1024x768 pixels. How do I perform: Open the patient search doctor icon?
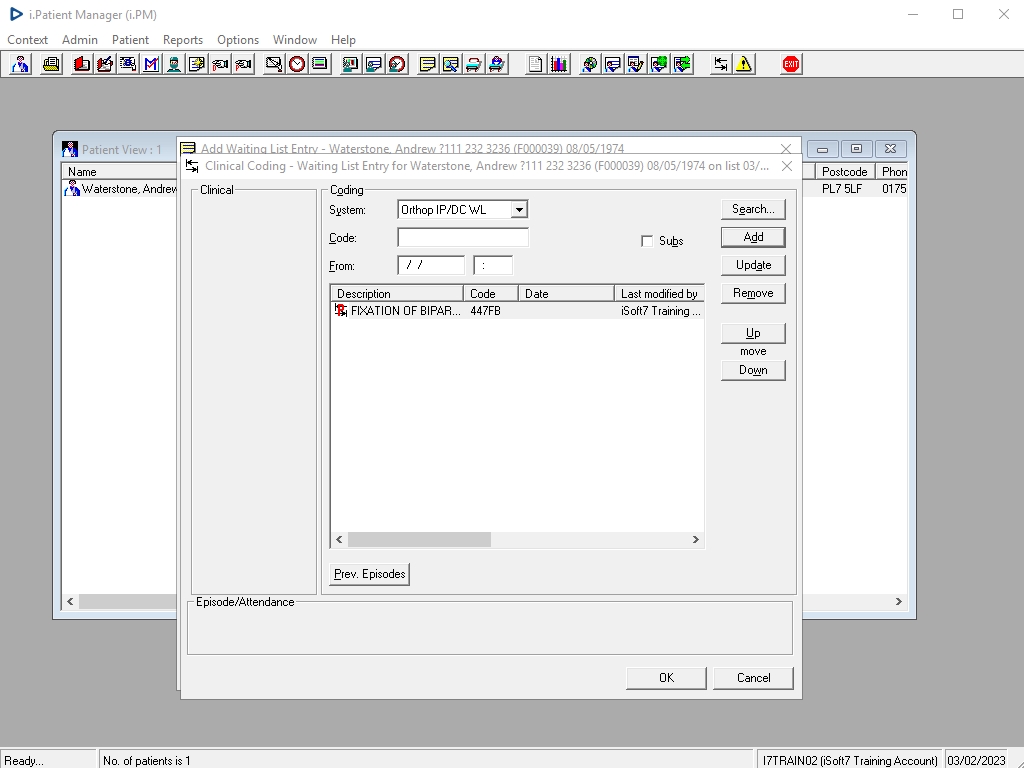click(20, 64)
